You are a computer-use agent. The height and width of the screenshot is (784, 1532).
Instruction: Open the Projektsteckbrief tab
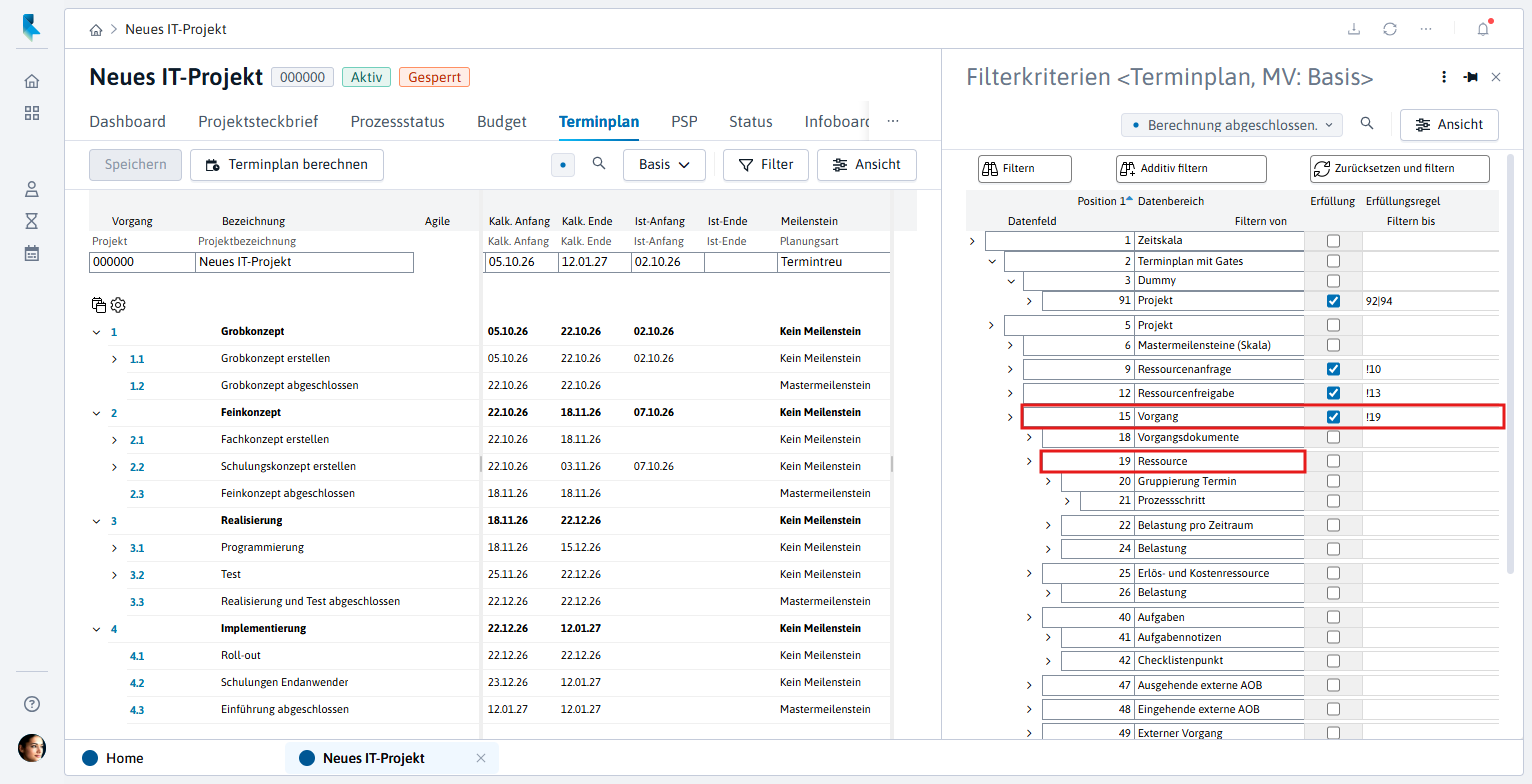[258, 121]
